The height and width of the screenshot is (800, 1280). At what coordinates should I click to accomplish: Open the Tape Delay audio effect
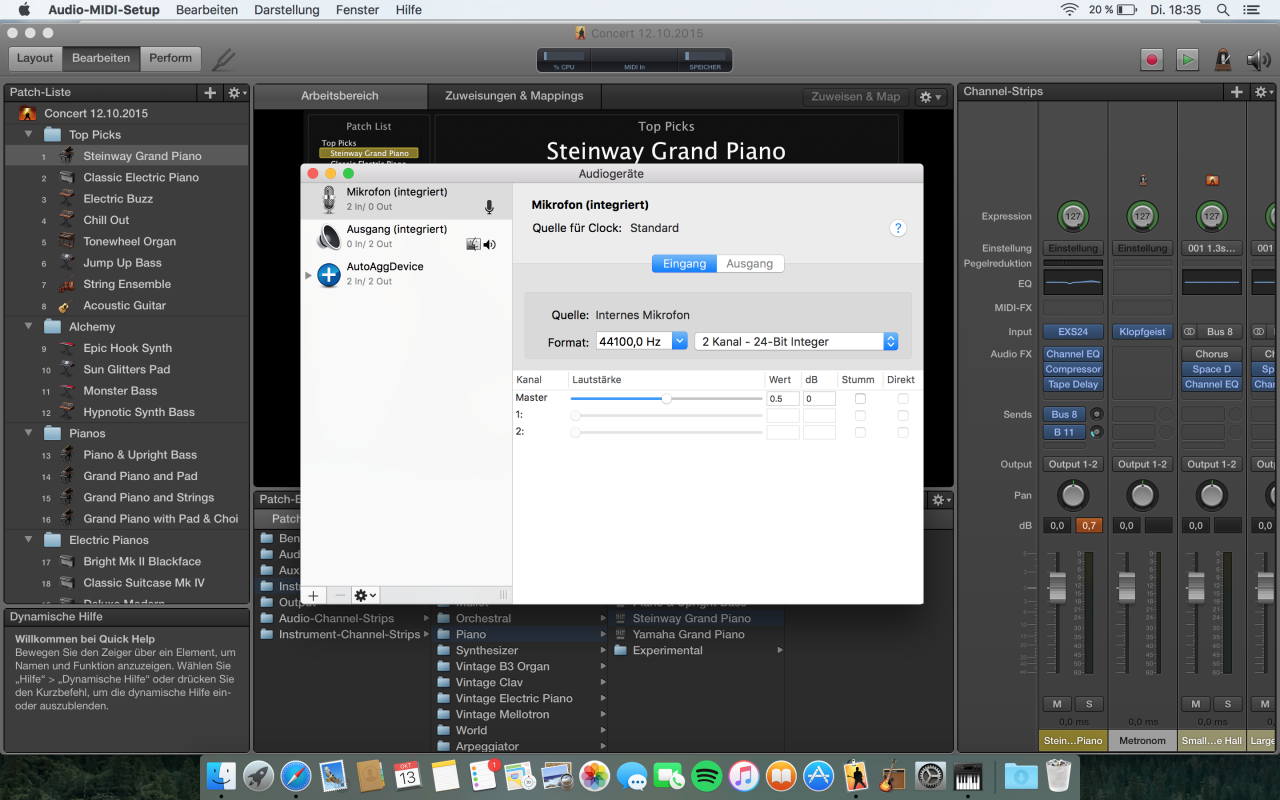pyautogui.click(x=1072, y=384)
